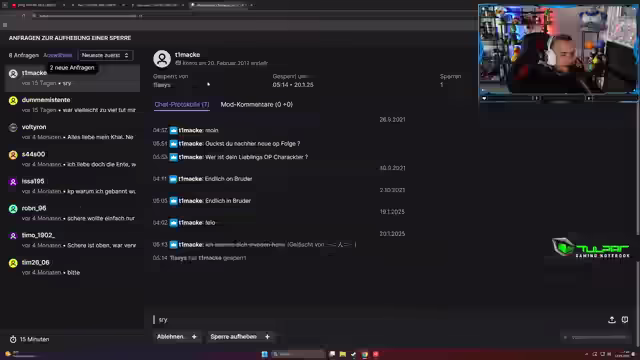Switch to the Mod-Kommentare tab
640x360 pixels.
coord(256,104)
